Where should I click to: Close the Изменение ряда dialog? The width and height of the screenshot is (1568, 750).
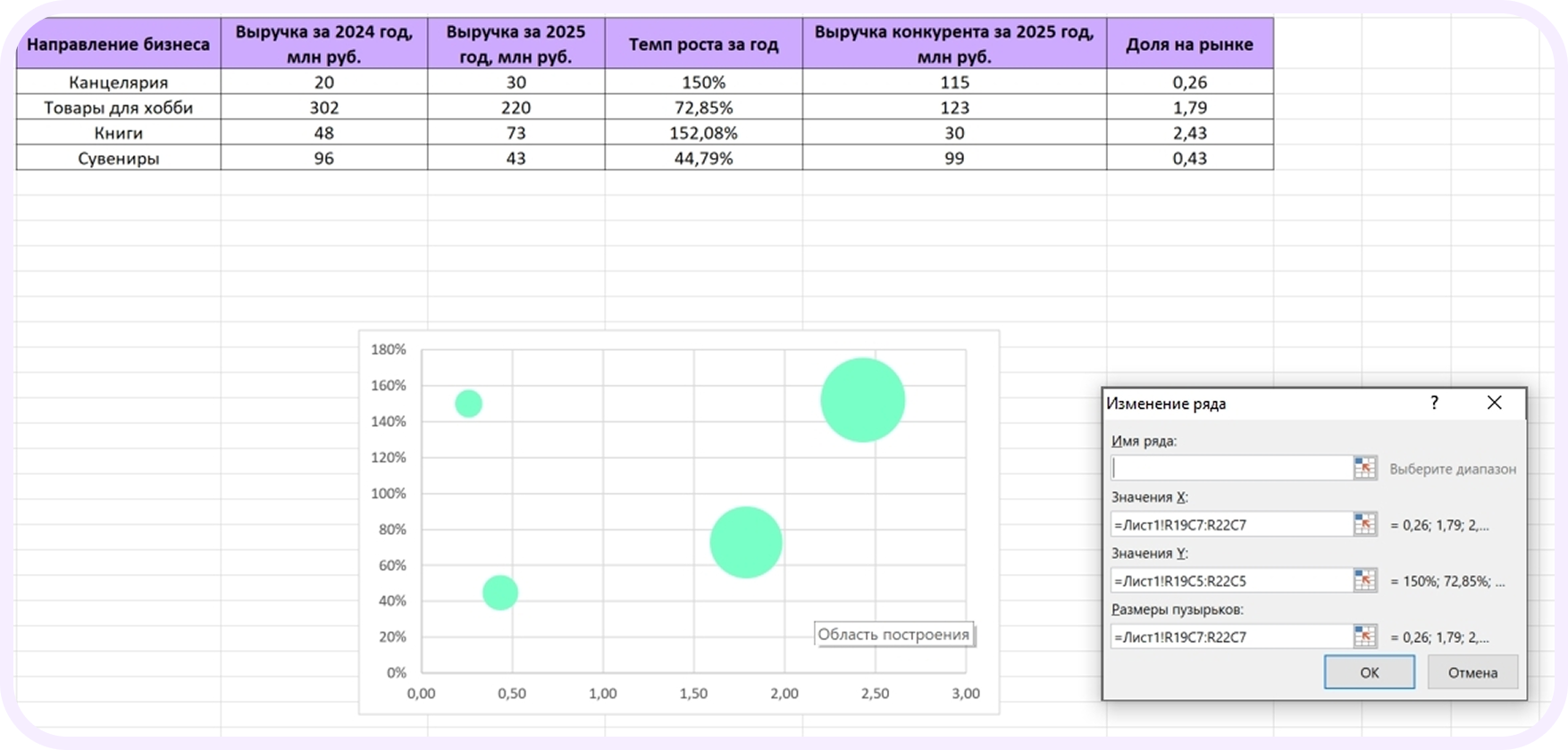pyautogui.click(x=1494, y=404)
